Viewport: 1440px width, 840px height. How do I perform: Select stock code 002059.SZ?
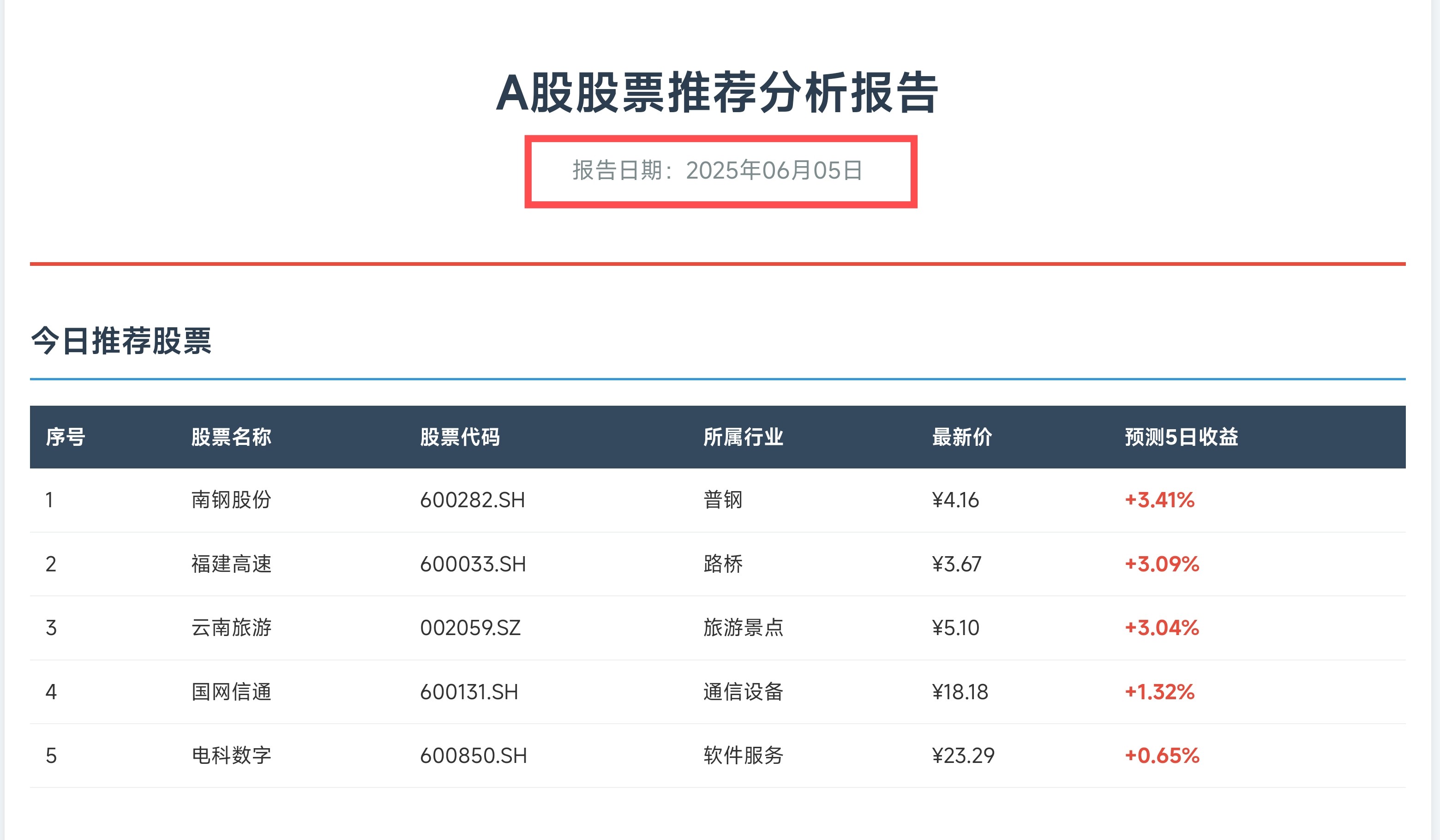click(470, 628)
